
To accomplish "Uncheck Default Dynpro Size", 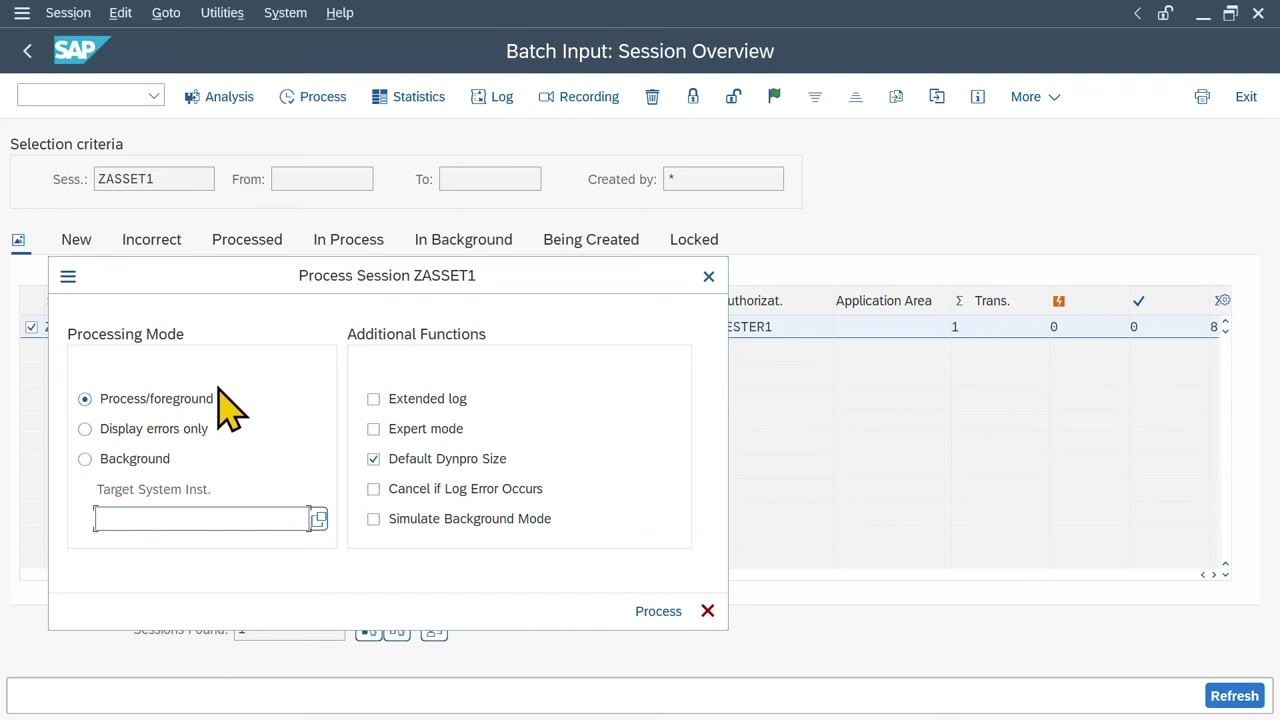I will click(374, 459).
